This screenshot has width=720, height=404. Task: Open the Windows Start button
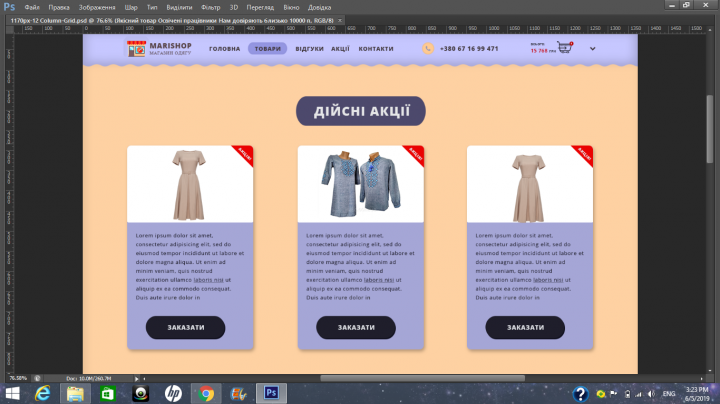point(12,393)
